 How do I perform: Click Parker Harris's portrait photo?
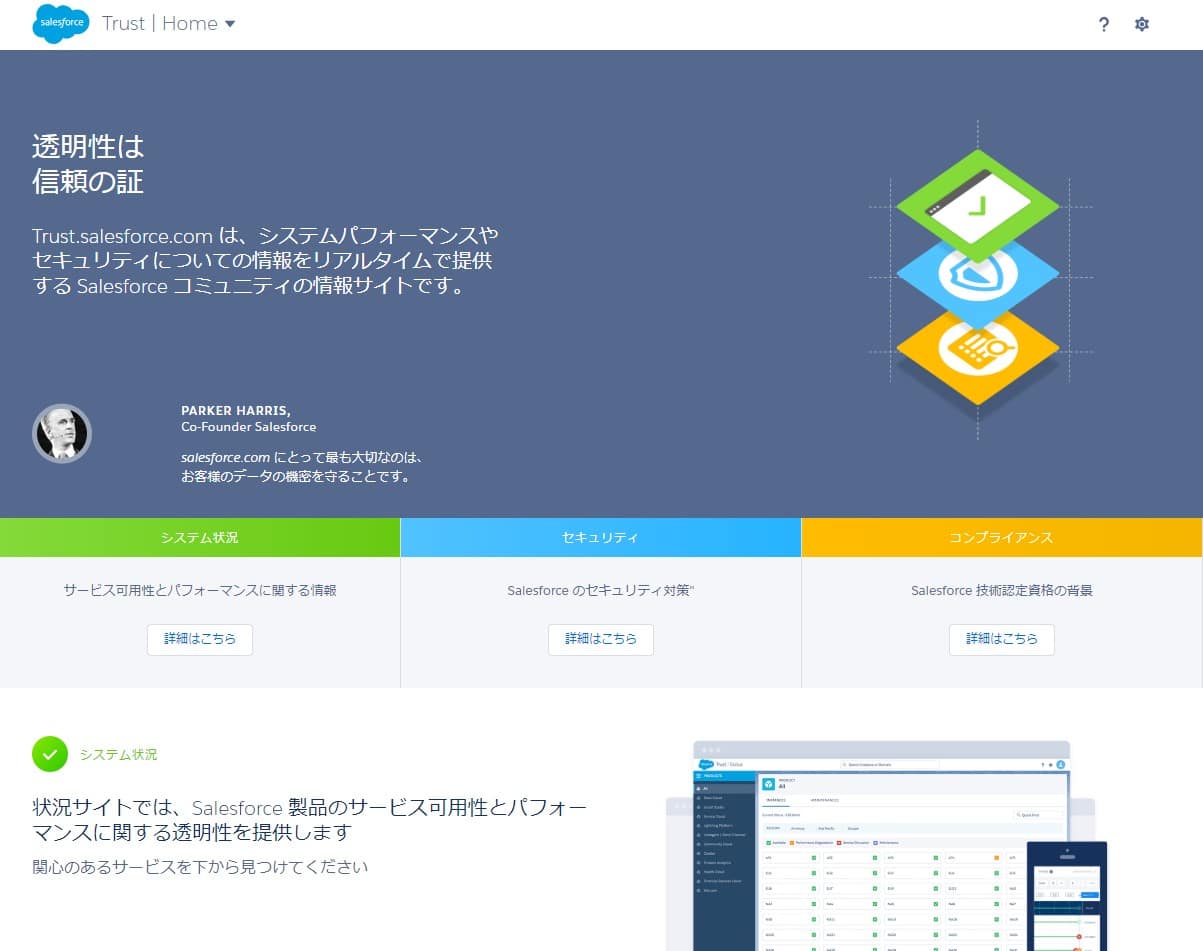(x=62, y=433)
